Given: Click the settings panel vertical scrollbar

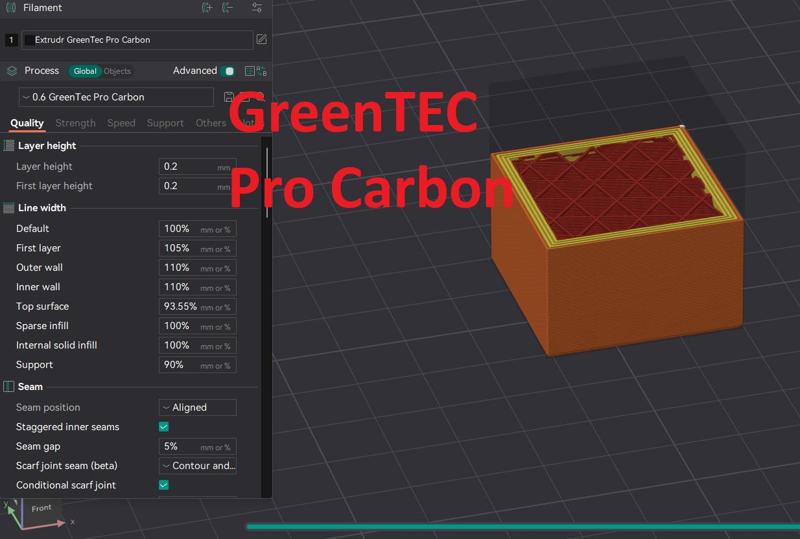Looking at the screenshot, I should 267,183.
